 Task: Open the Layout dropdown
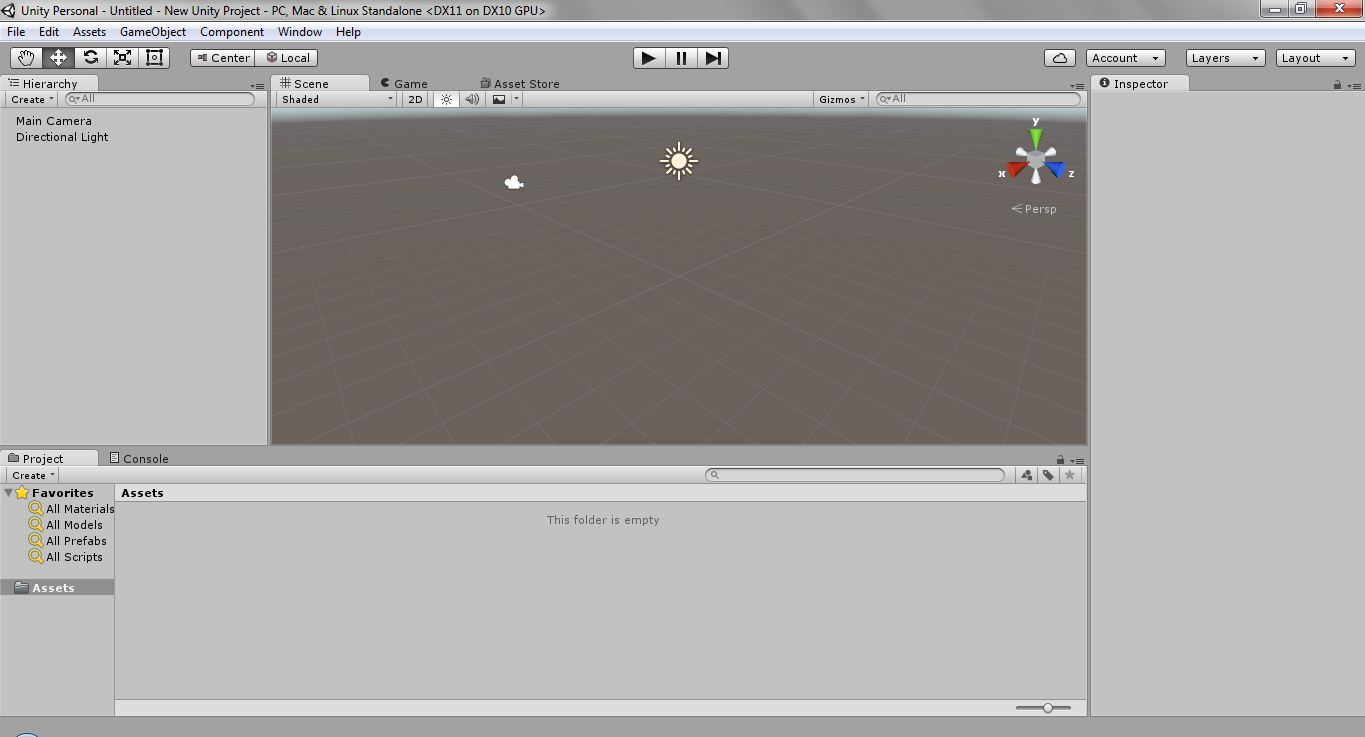click(1314, 57)
